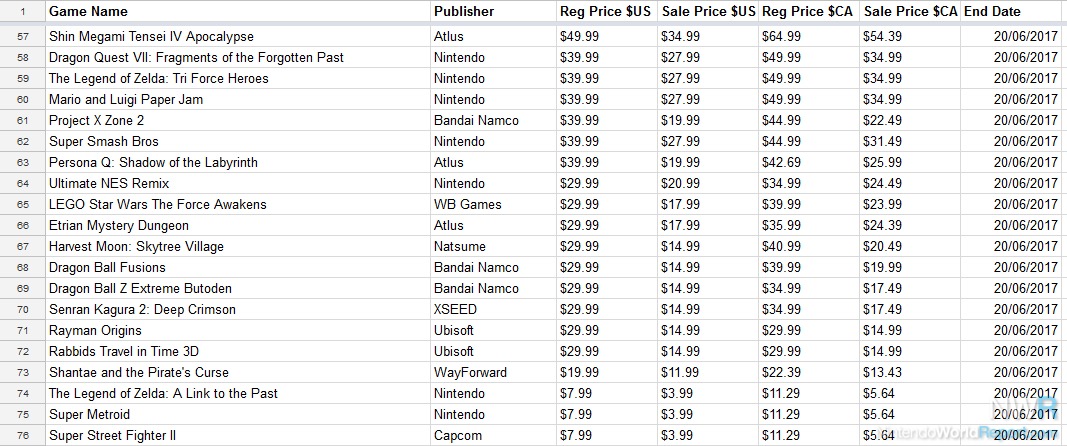This screenshot has width=1067, height=446.
Task: Select the $64.99 Reg Price $CA cell
Action: [809, 36]
